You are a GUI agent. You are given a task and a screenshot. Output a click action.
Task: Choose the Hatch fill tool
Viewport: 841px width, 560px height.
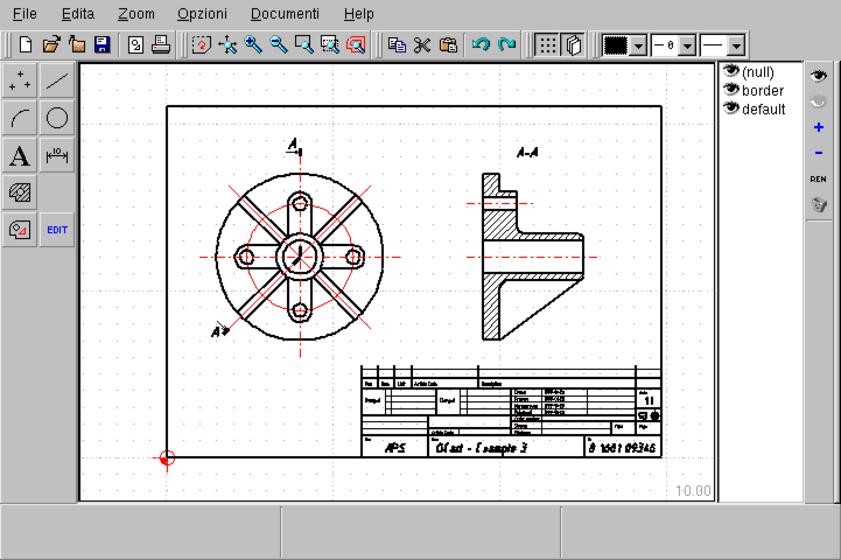coord(20,192)
